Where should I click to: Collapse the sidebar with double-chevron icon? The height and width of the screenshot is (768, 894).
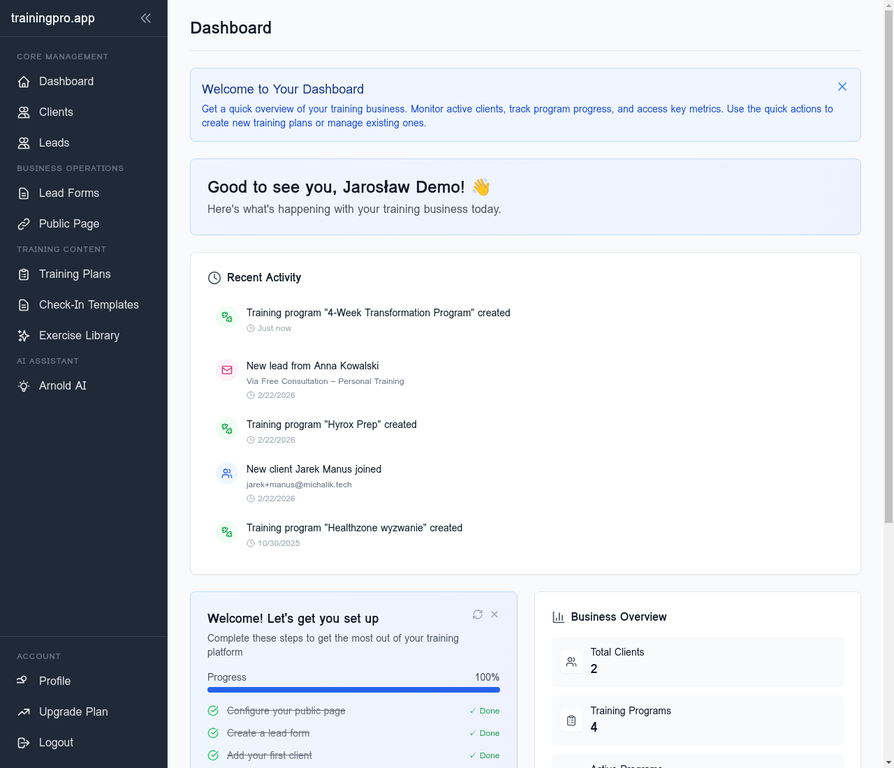[x=146, y=18]
